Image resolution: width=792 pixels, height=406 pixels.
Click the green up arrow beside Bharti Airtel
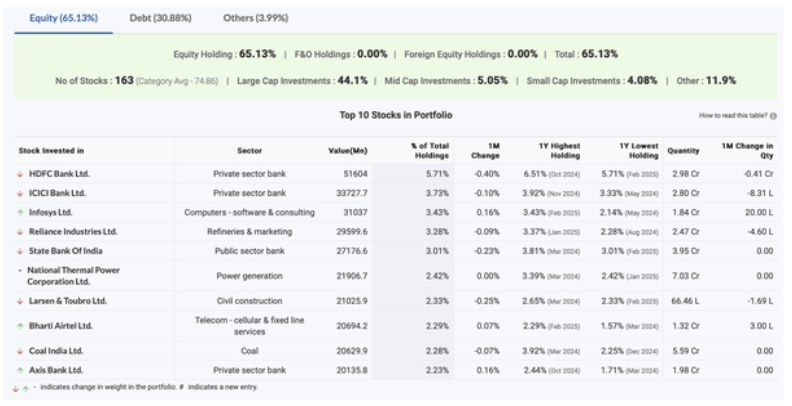20,326
